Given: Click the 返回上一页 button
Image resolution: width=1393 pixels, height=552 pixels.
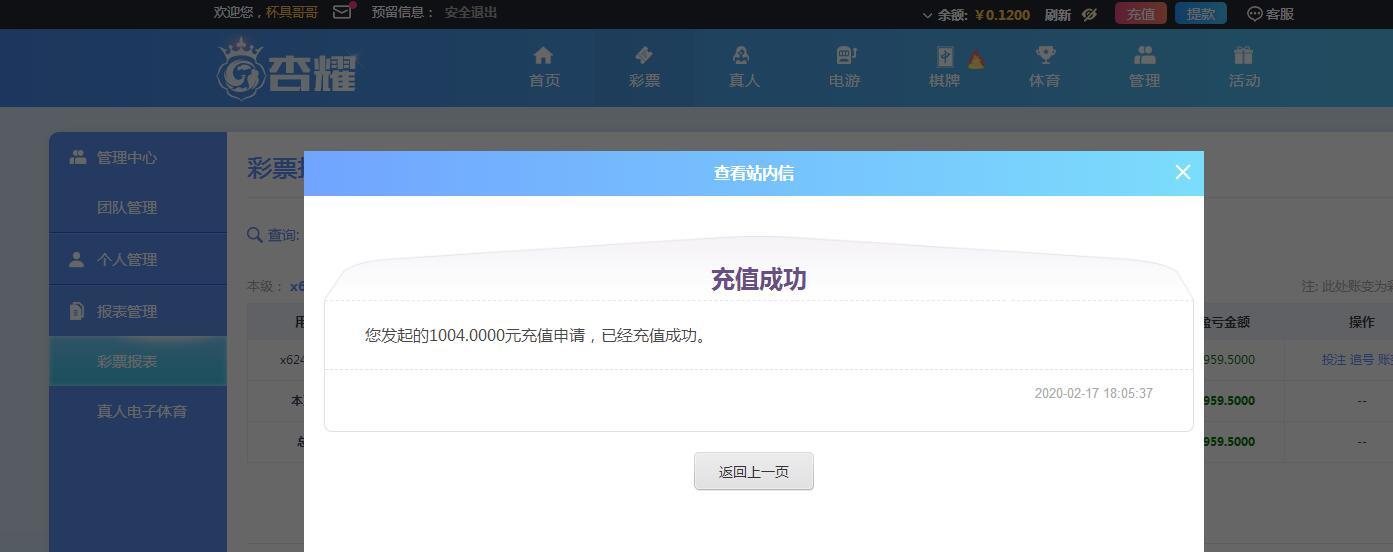Looking at the screenshot, I should coord(754,471).
